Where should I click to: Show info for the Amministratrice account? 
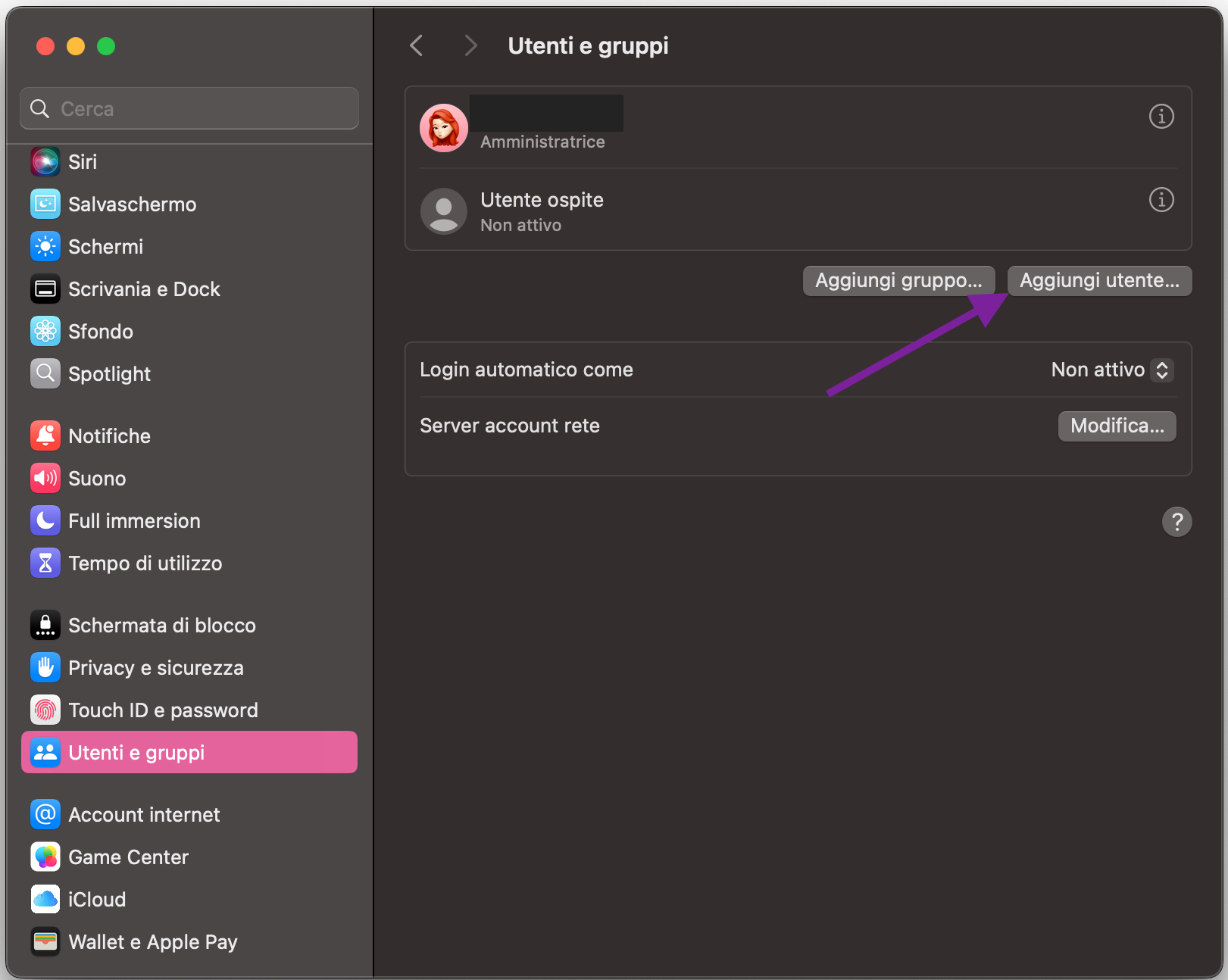click(x=1161, y=117)
